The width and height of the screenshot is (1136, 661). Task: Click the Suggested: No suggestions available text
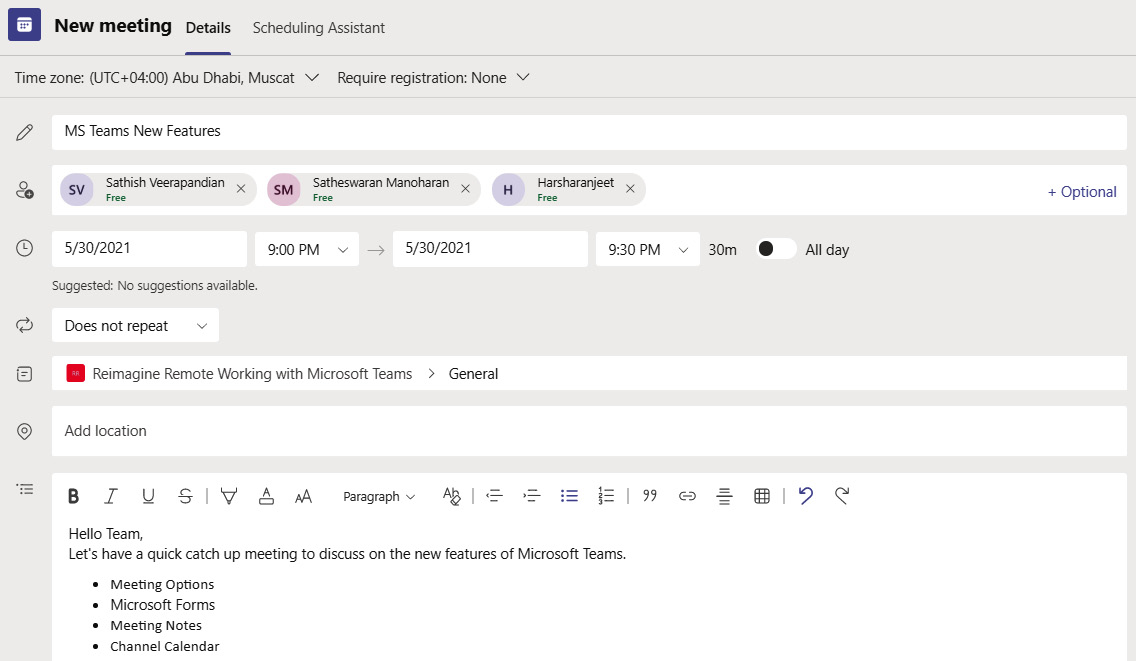pos(154,286)
